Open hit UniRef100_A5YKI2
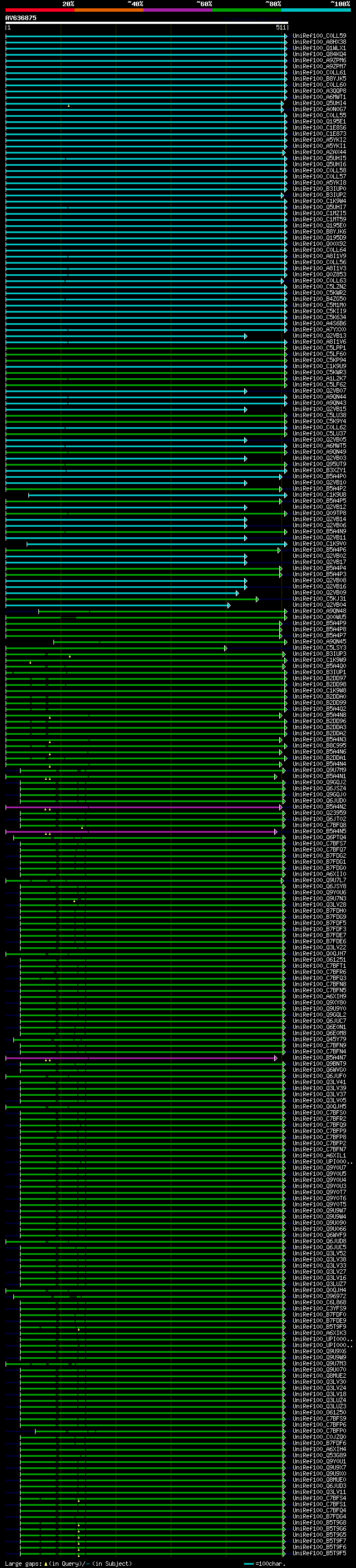 point(319,140)
